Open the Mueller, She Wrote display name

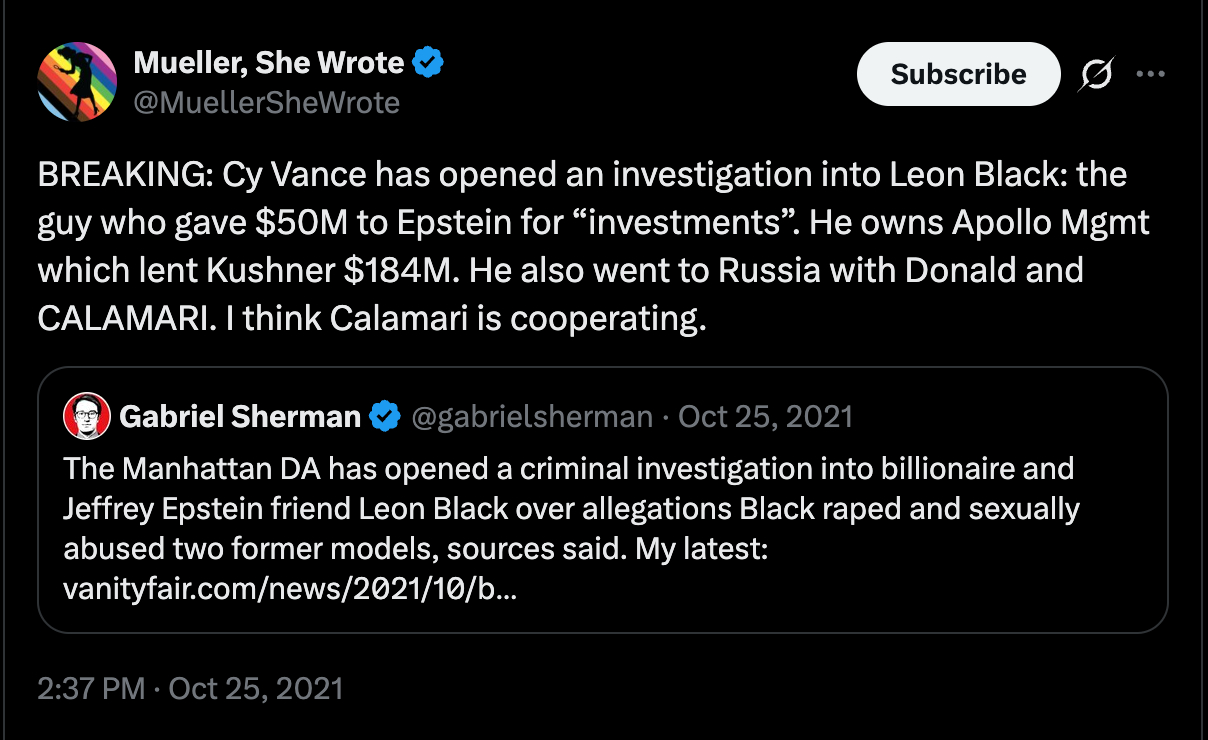pyautogui.click(x=268, y=64)
